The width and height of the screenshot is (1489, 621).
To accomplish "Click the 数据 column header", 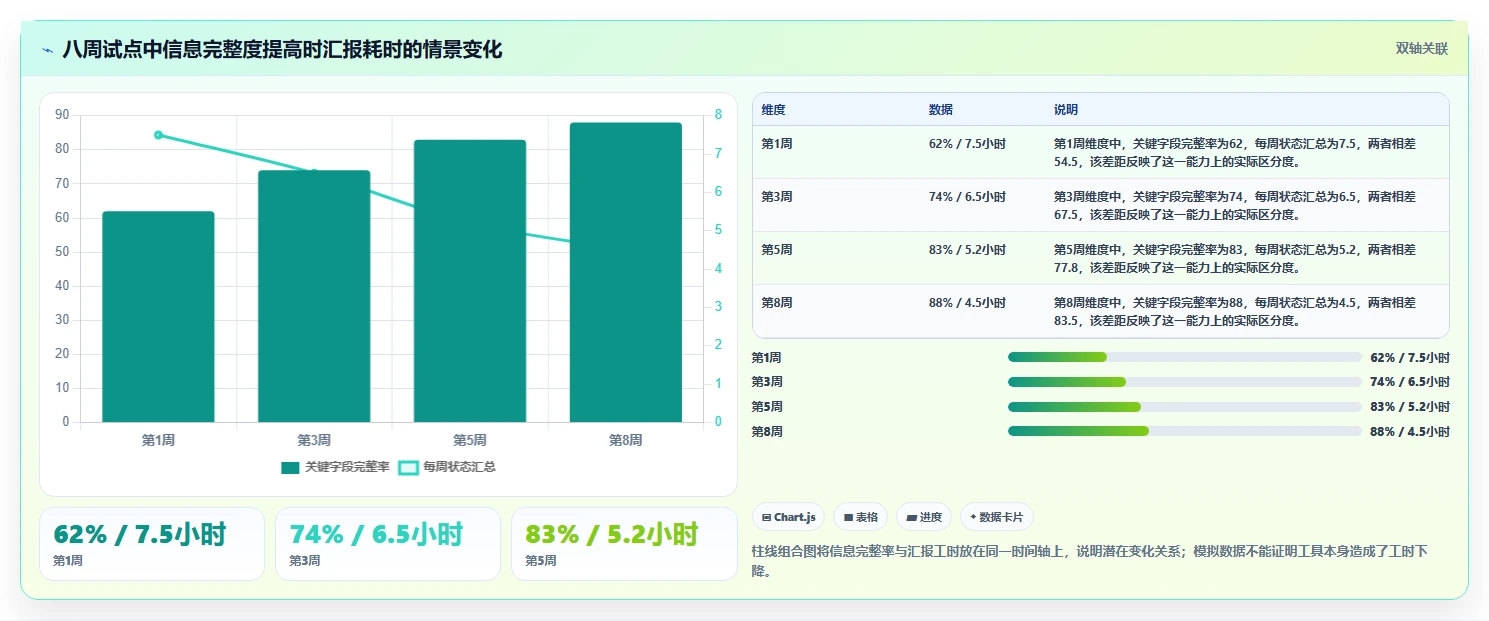I will (941, 110).
